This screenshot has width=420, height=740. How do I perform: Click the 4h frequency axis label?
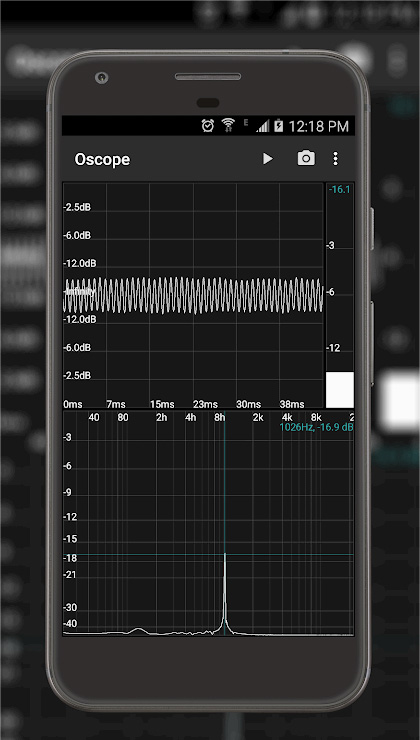point(190,418)
